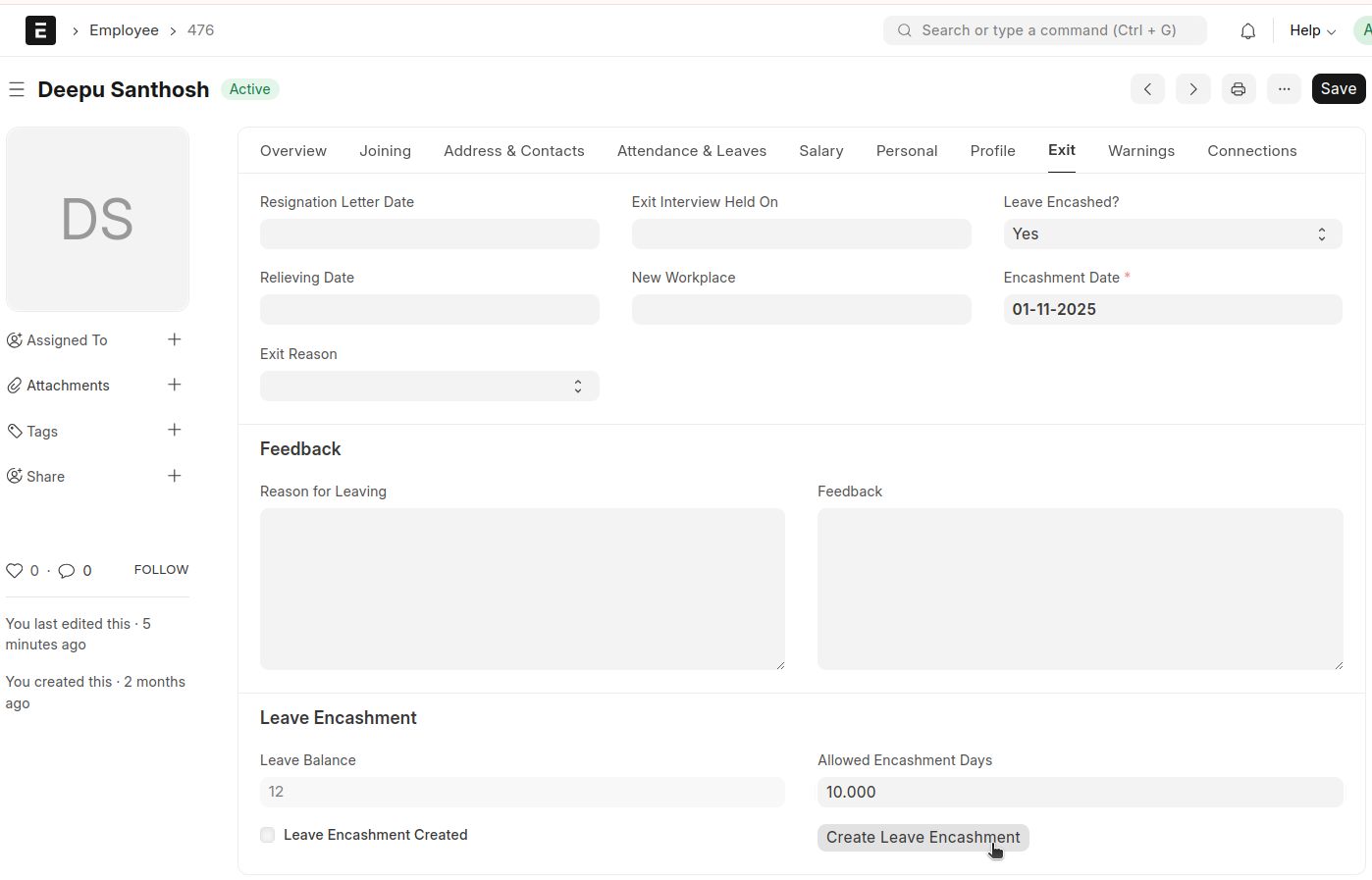Image resolution: width=1372 pixels, height=880 pixels.
Task: Open the Attendance & Leaves tab
Action: click(691, 151)
